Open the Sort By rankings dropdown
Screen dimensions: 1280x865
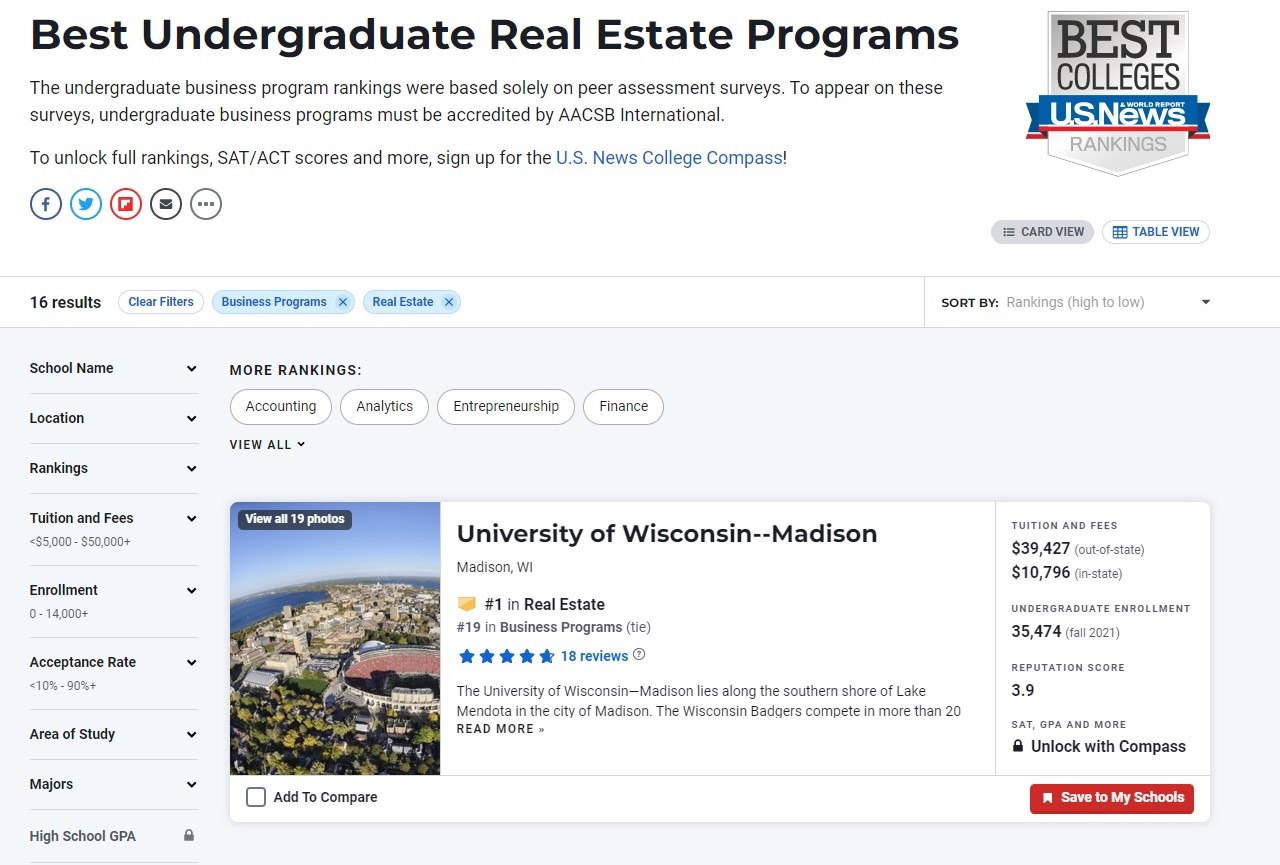[x=1104, y=301]
